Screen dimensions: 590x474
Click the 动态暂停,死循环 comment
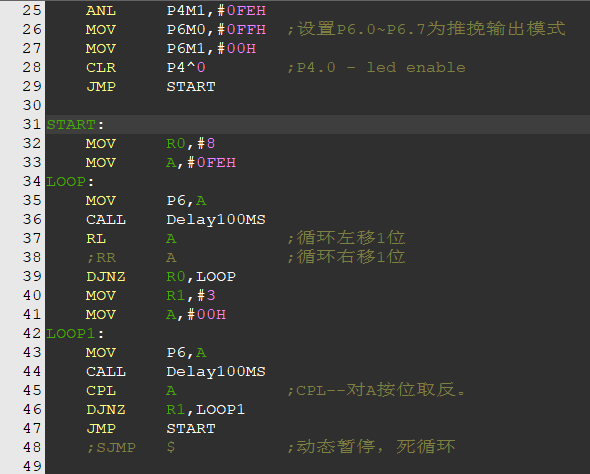click(371, 448)
